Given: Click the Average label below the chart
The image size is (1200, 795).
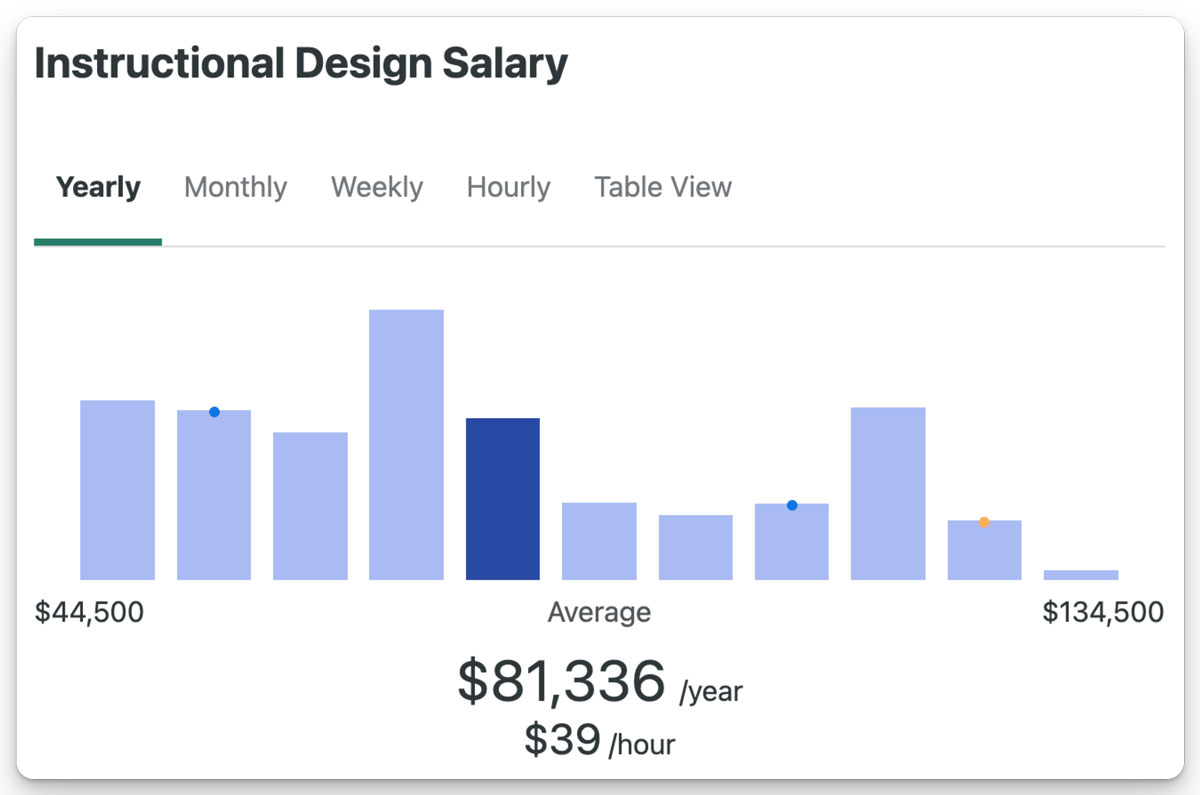Looking at the screenshot, I should tap(599, 611).
